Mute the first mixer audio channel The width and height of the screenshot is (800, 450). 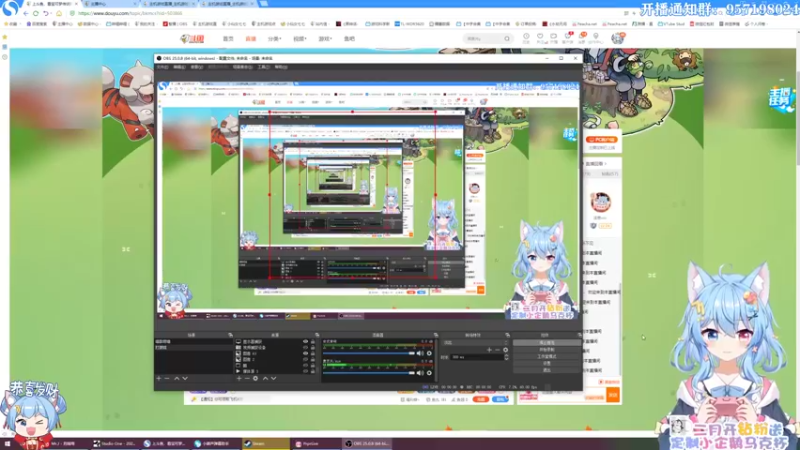click(x=420, y=353)
